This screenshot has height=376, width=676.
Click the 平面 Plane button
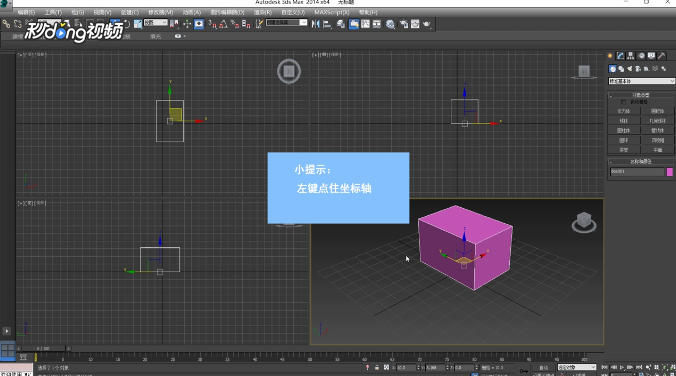657,150
